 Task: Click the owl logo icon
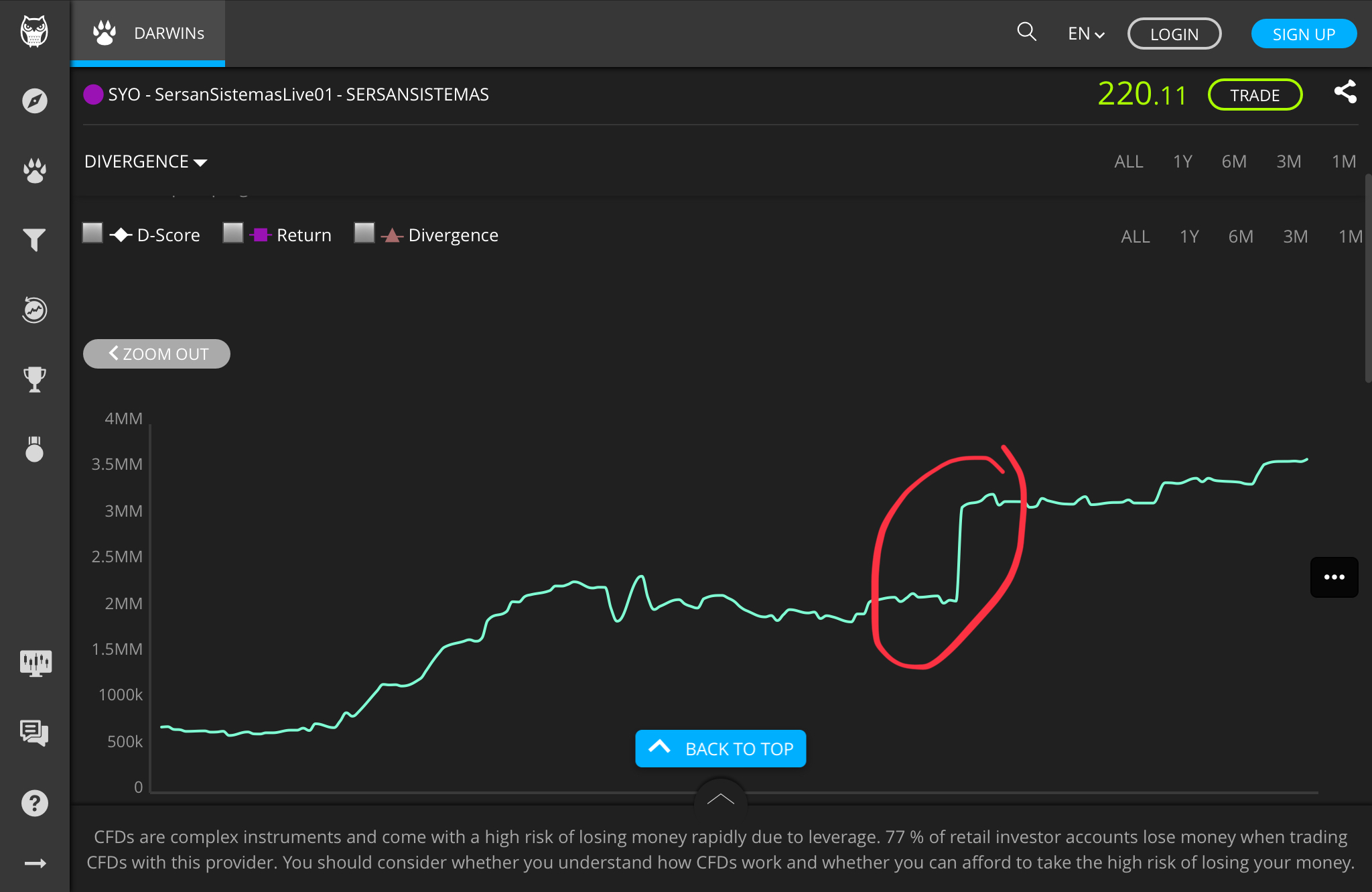[34, 31]
